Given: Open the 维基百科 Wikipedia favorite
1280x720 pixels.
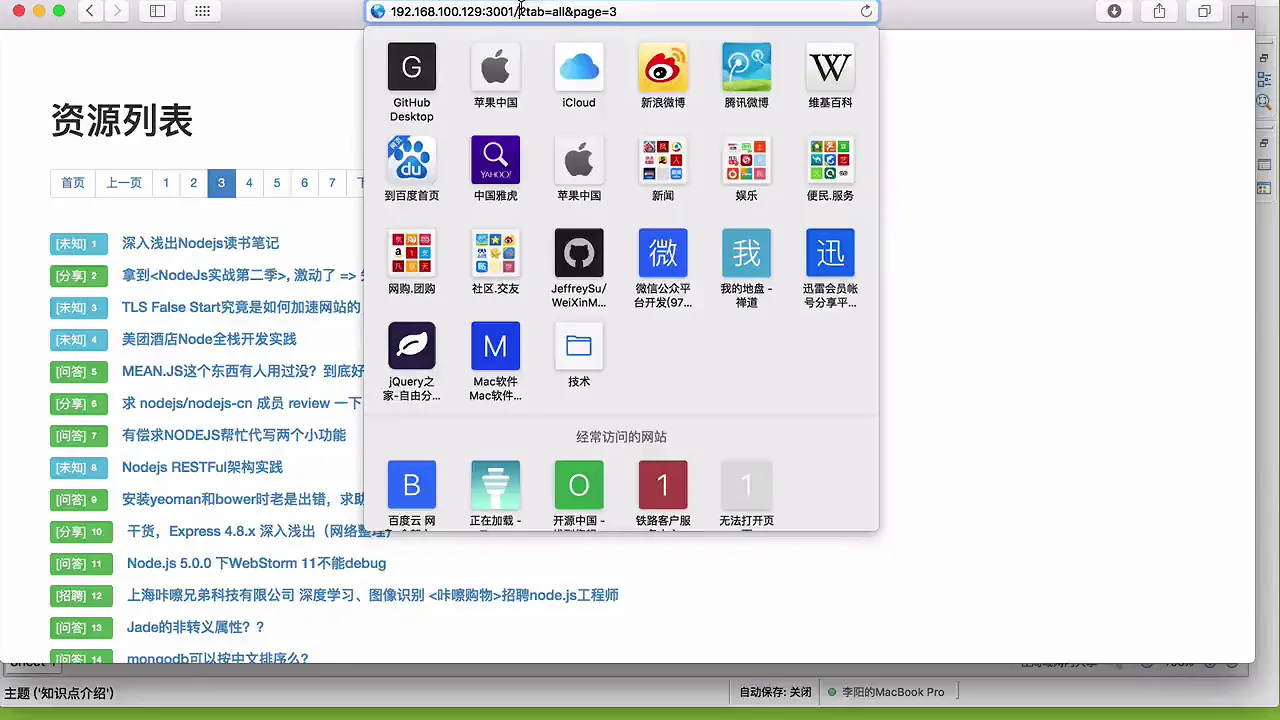Looking at the screenshot, I should [x=830, y=67].
